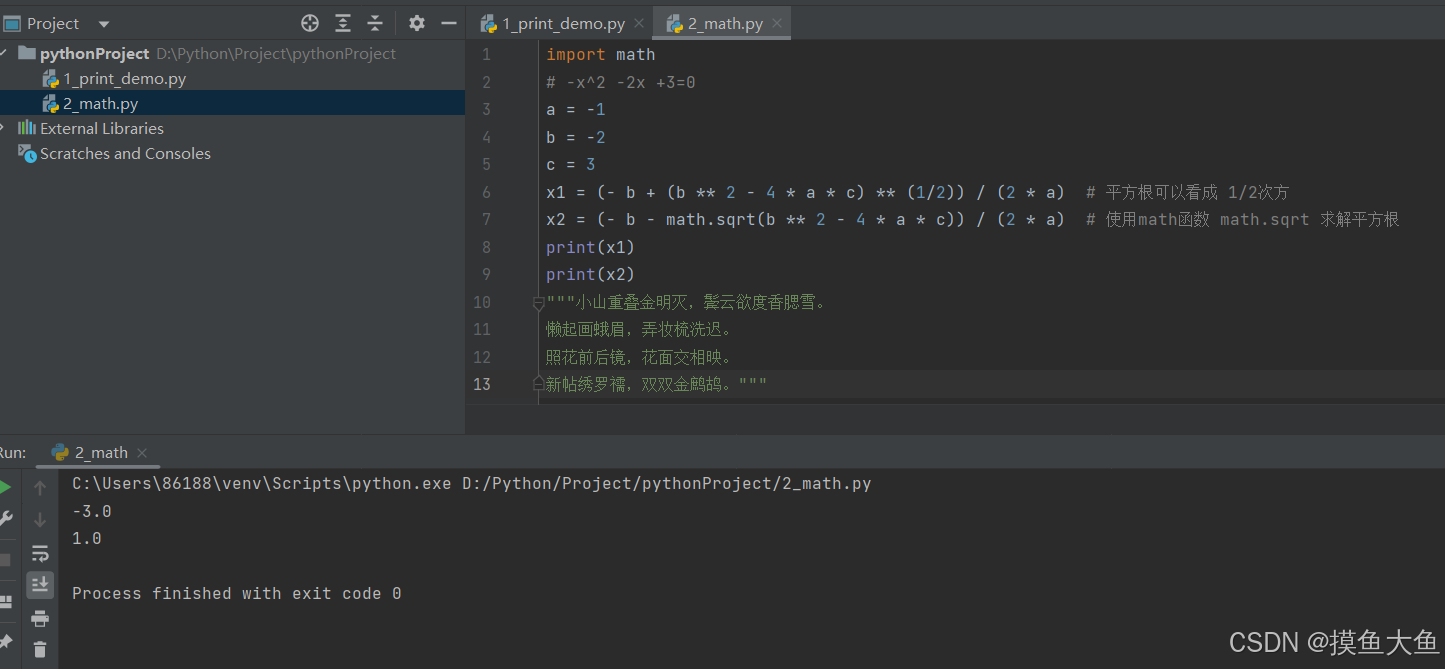Click Select Opened File target icon
This screenshot has height=669, width=1445.
pyautogui.click(x=310, y=23)
